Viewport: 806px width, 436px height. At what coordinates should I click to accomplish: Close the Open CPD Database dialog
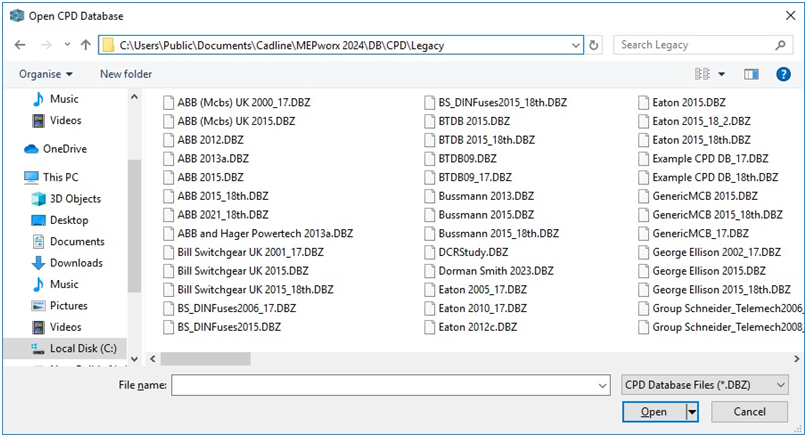click(x=791, y=16)
